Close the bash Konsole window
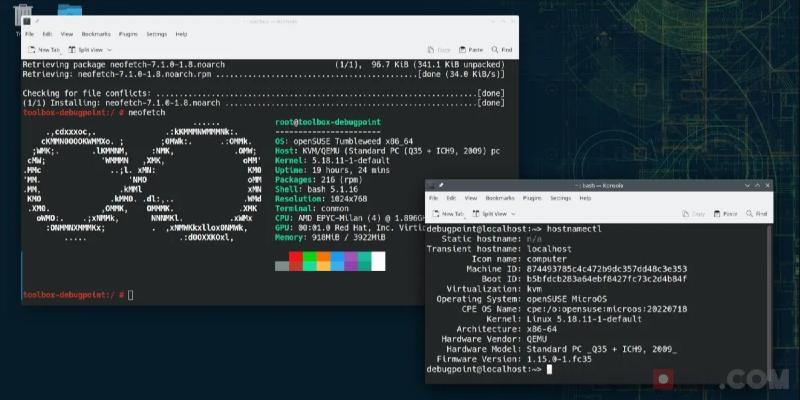This screenshot has height=400, width=800. tap(767, 186)
